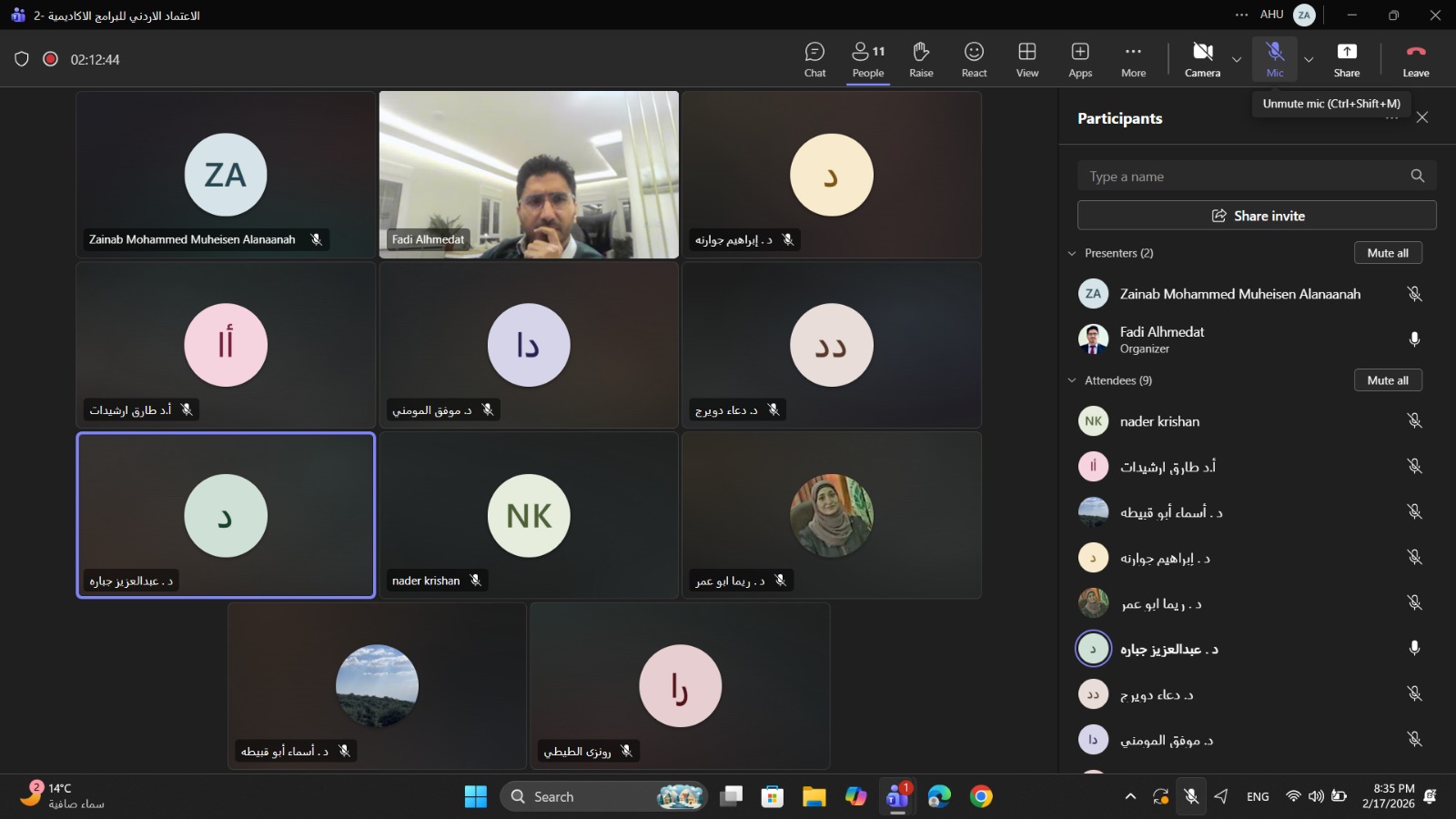
Task: Expand camera options dropdown arrow
Action: (1237, 60)
